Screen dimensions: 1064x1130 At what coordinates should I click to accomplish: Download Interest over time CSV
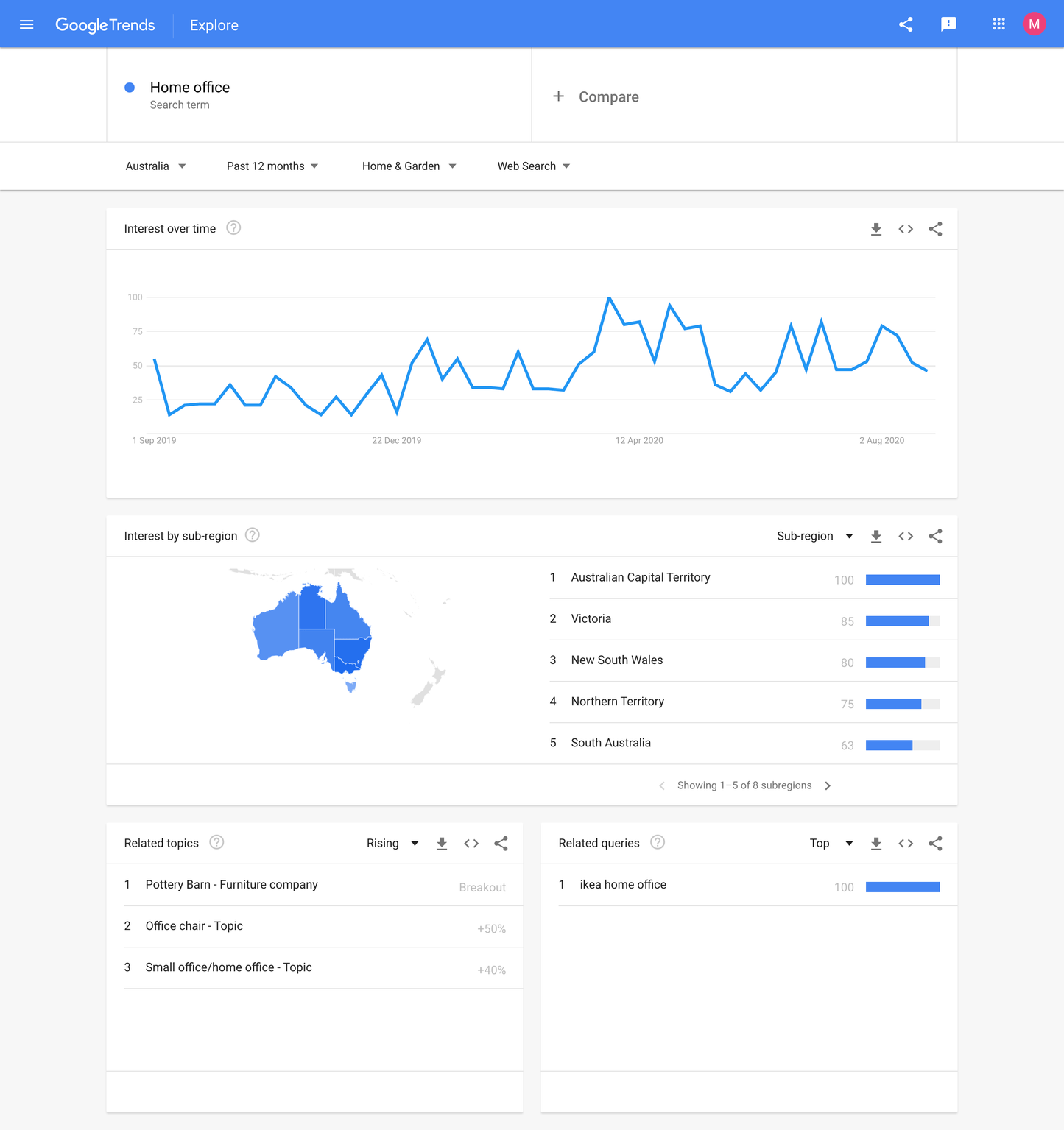pos(876,229)
